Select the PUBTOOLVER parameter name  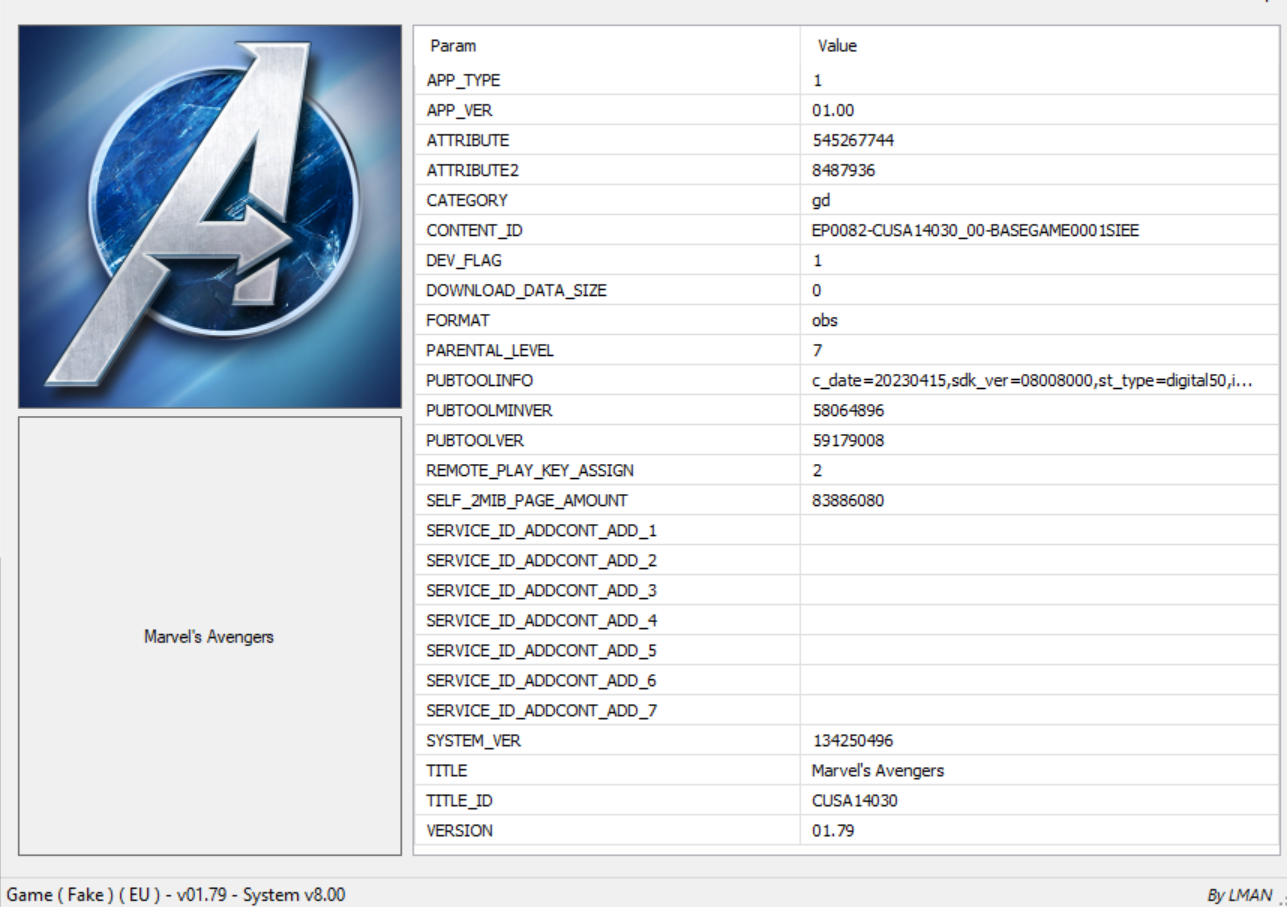[x=474, y=441]
